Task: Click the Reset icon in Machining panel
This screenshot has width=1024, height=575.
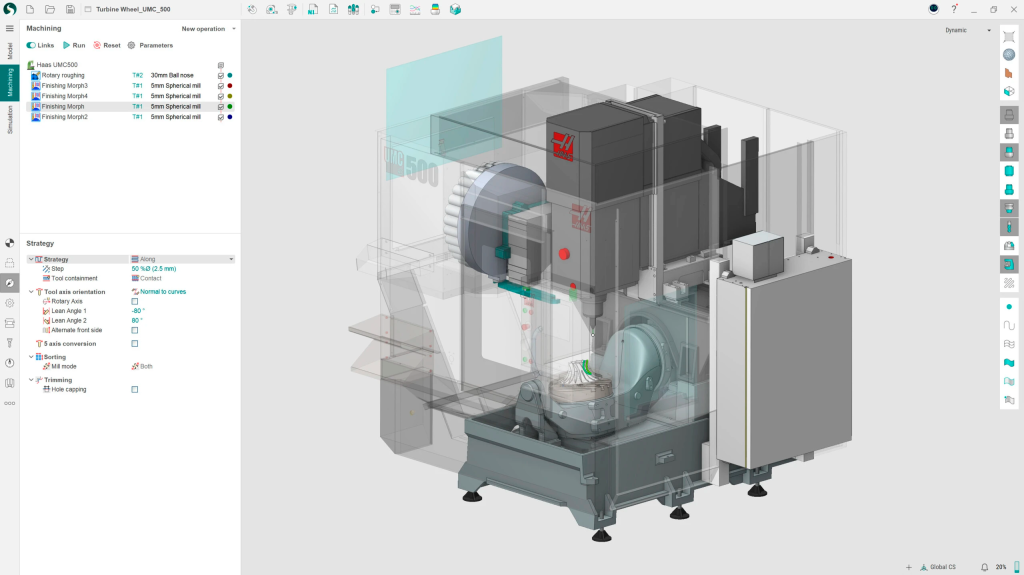Action: [x=97, y=45]
